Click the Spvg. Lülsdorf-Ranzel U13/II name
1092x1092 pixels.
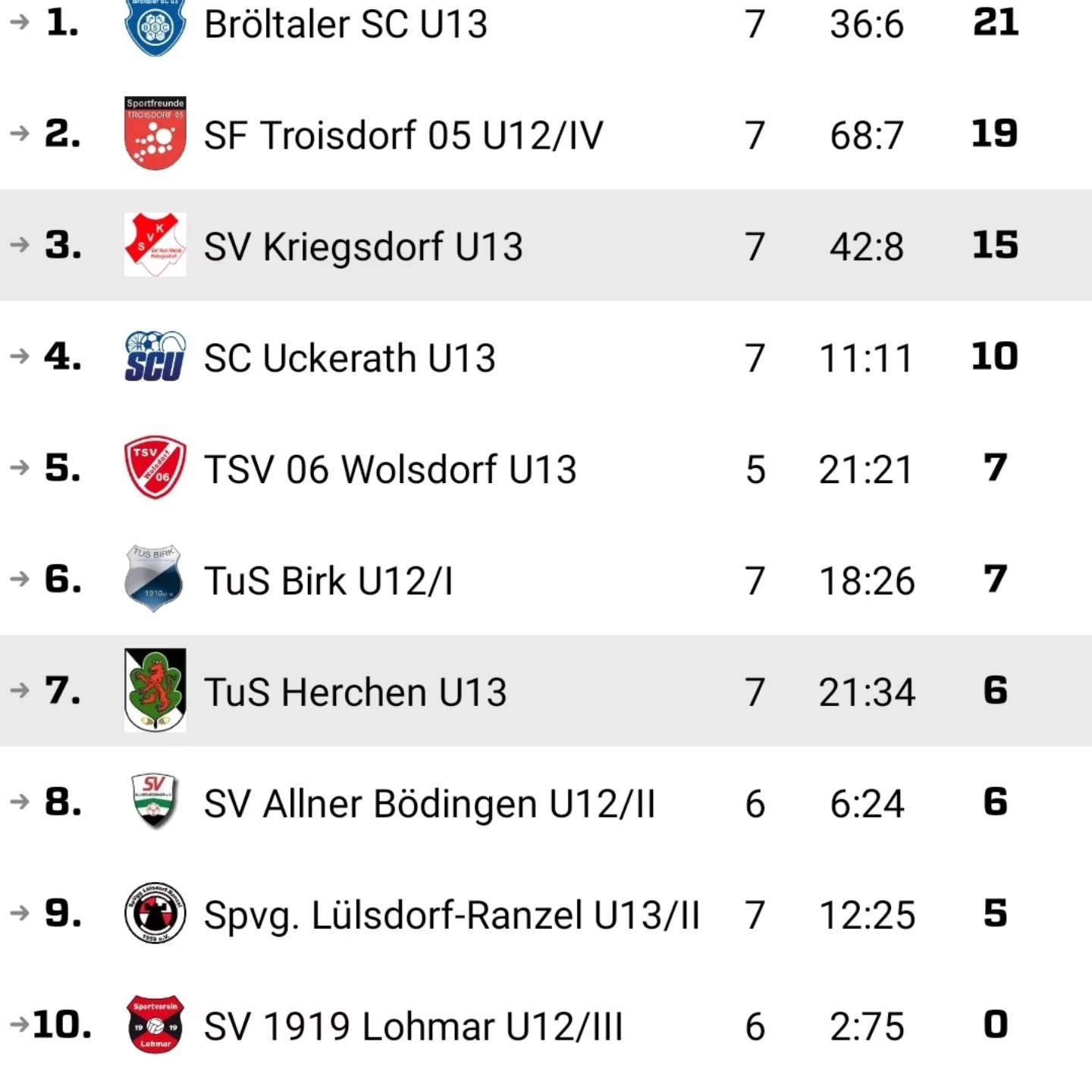[x=451, y=915]
